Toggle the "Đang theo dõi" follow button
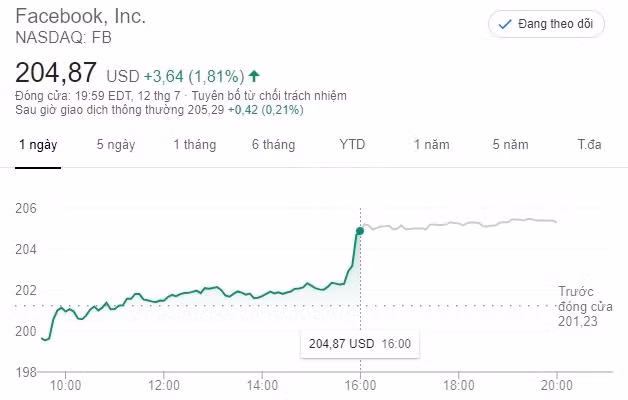The height and width of the screenshot is (400, 628). coord(547,24)
